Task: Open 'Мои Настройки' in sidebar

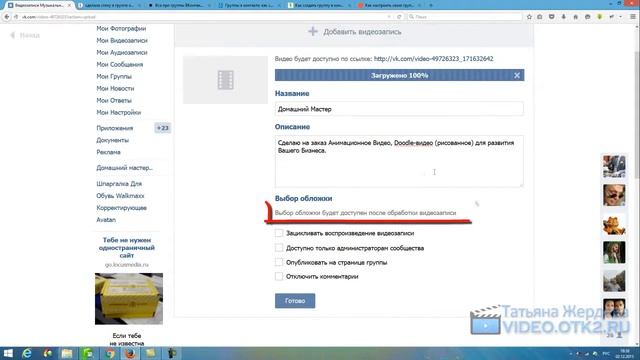Action: click(118, 112)
